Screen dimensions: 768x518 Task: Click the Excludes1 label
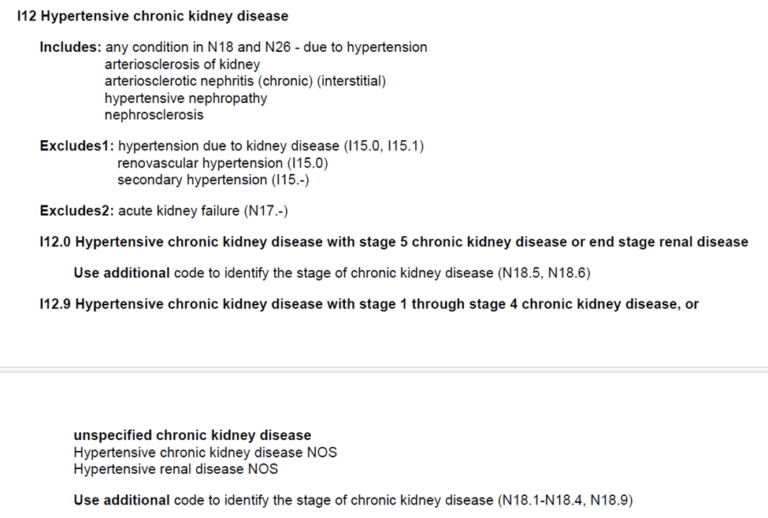(x=77, y=146)
